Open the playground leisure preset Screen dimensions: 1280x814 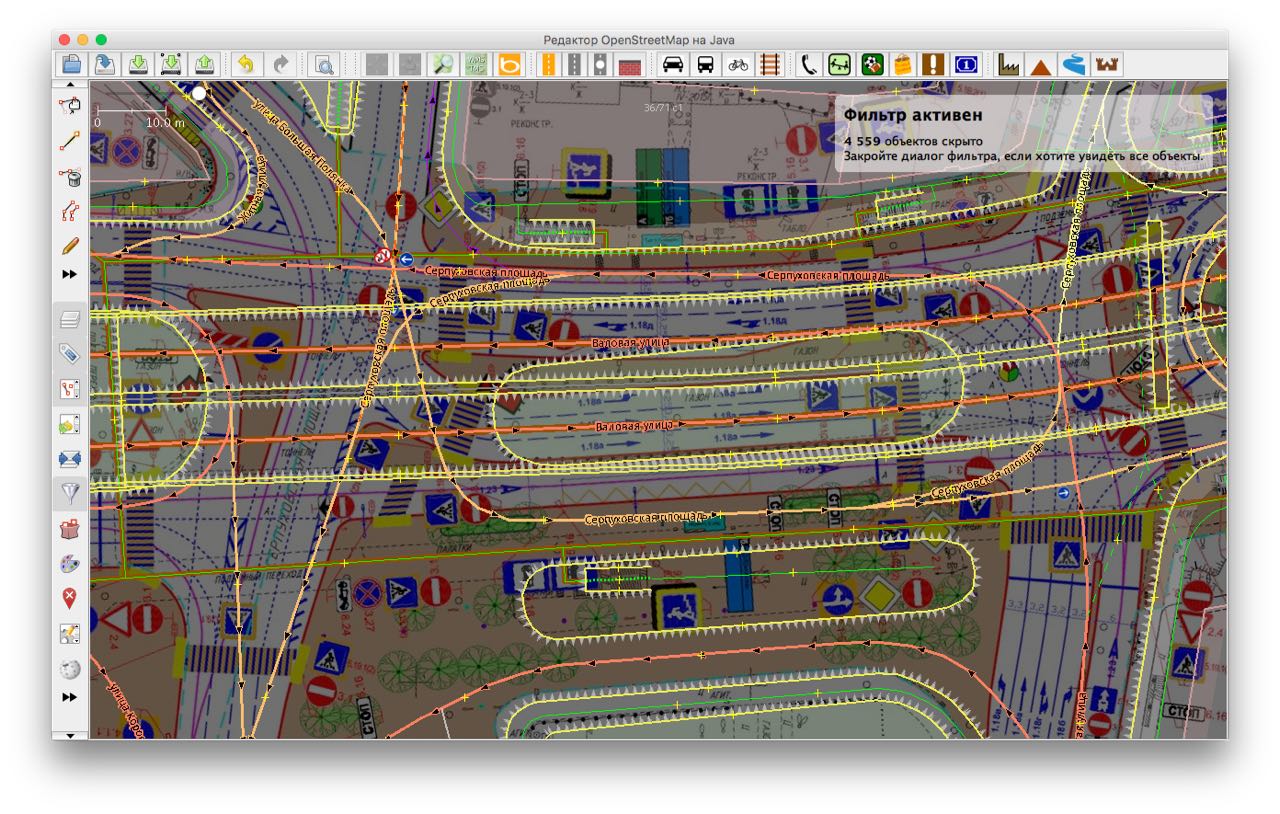click(840, 65)
